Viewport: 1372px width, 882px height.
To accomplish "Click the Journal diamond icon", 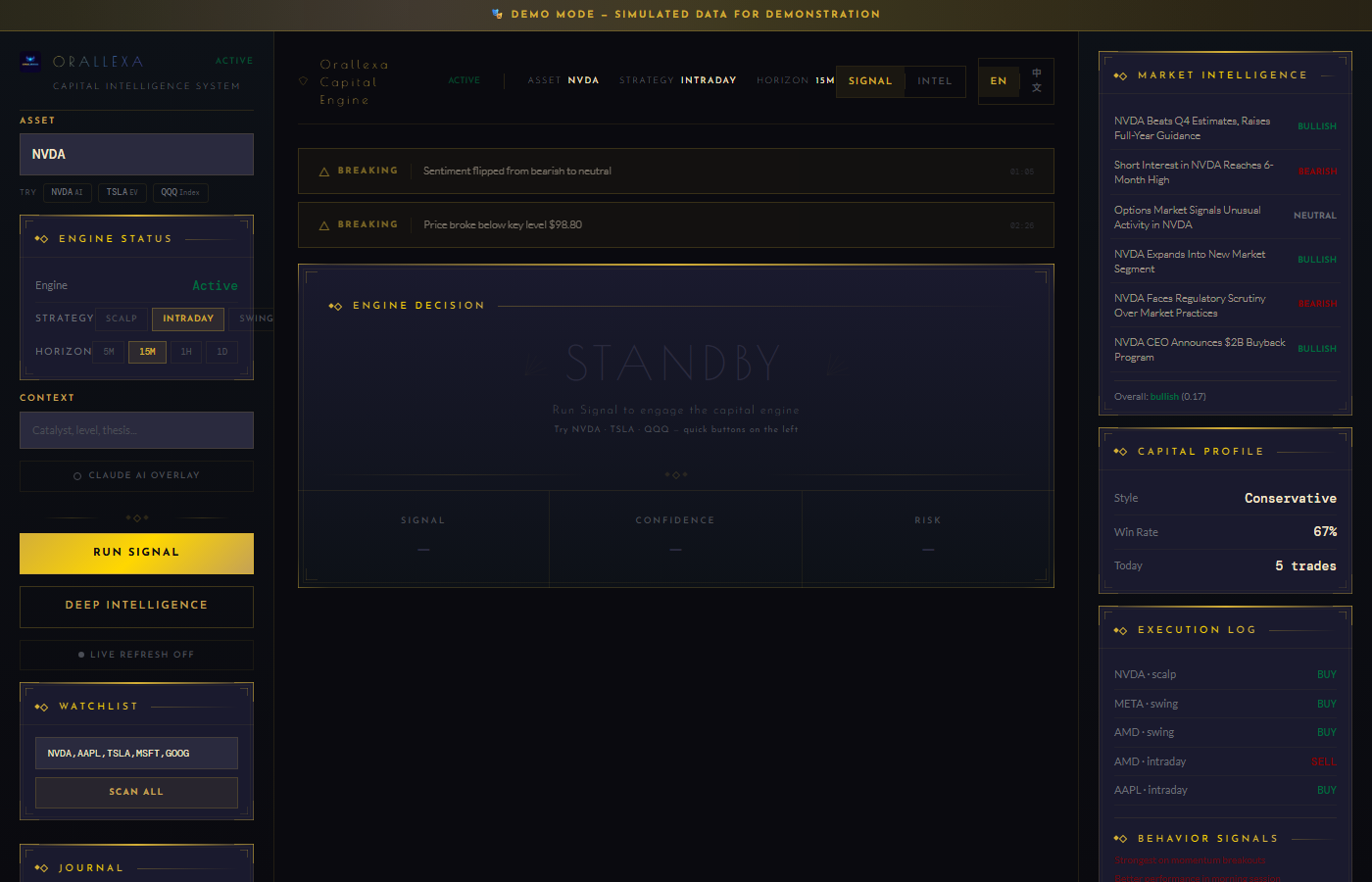I will coord(41,868).
